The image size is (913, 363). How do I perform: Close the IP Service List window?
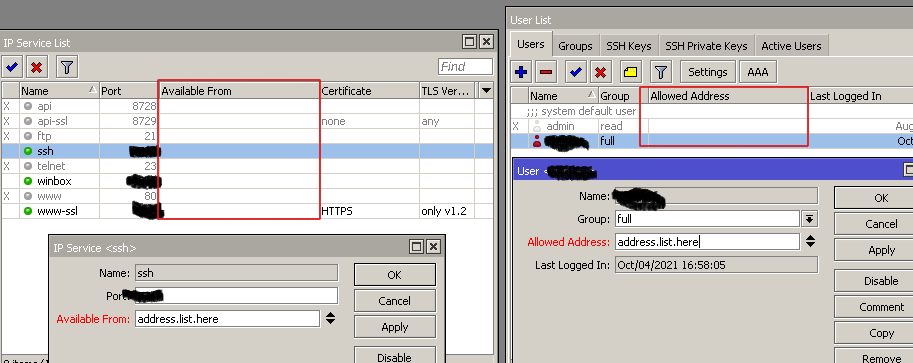[x=486, y=41]
